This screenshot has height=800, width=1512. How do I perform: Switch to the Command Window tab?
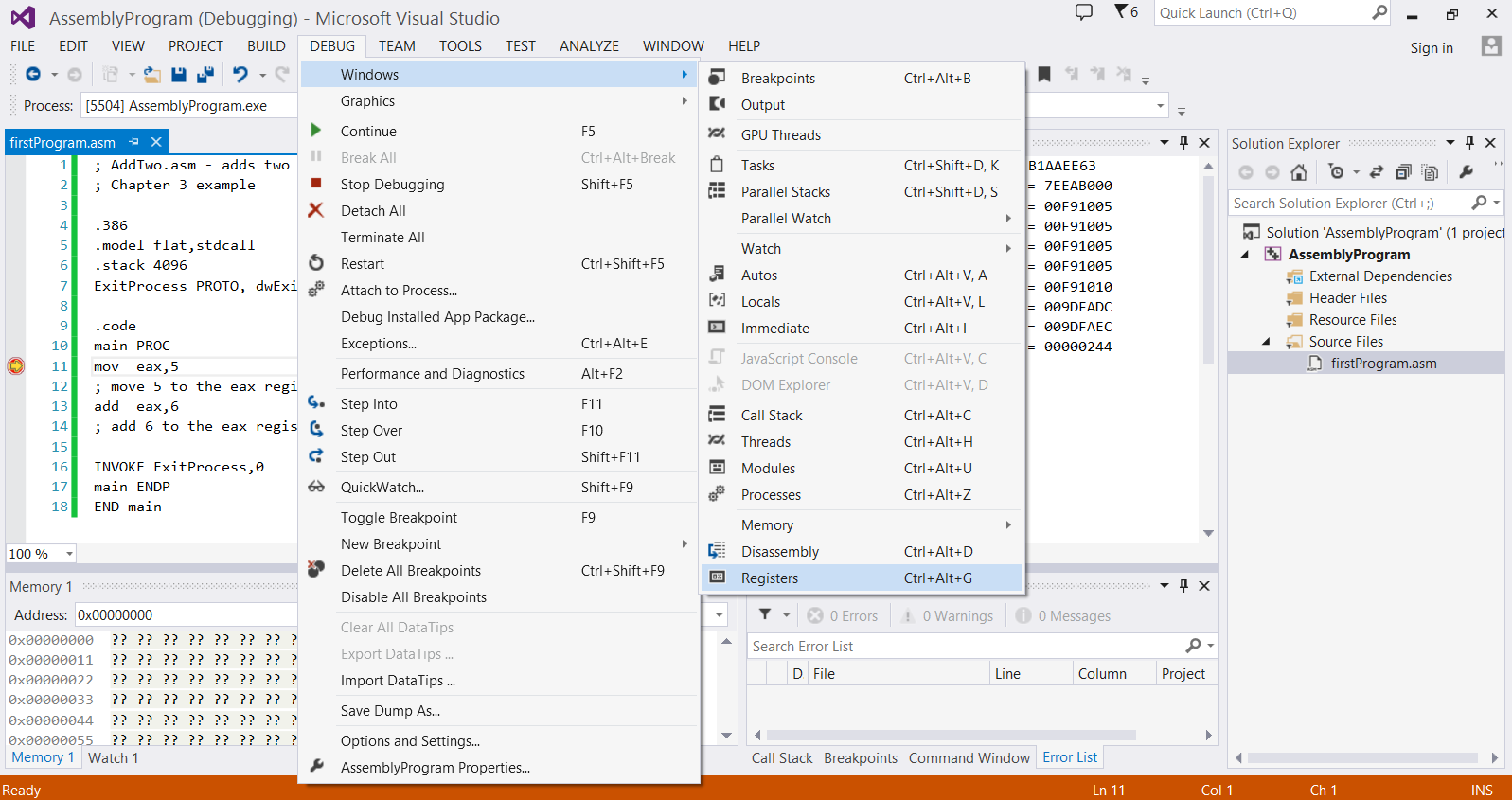[x=969, y=758]
